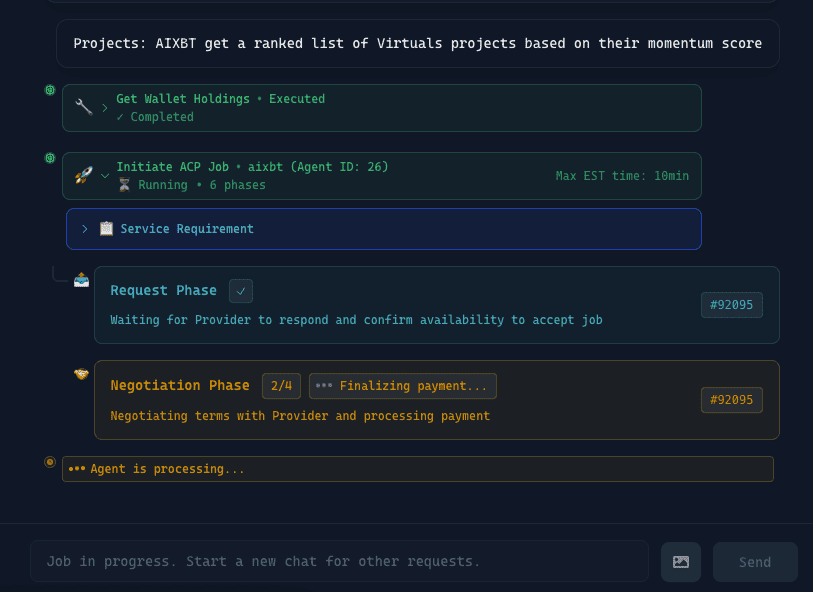Click the Agent is processing status bar

418,469
